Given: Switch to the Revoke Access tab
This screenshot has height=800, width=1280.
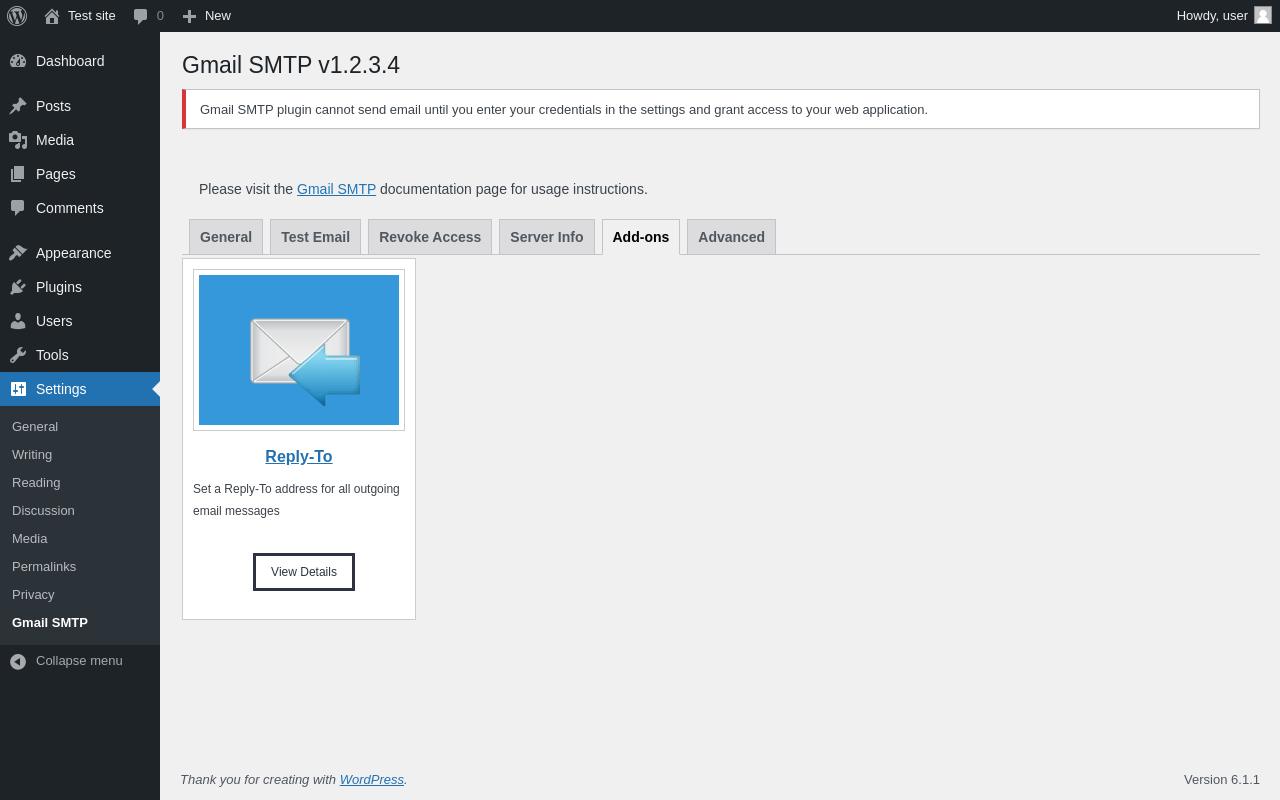Looking at the screenshot, I should (430, 237).
